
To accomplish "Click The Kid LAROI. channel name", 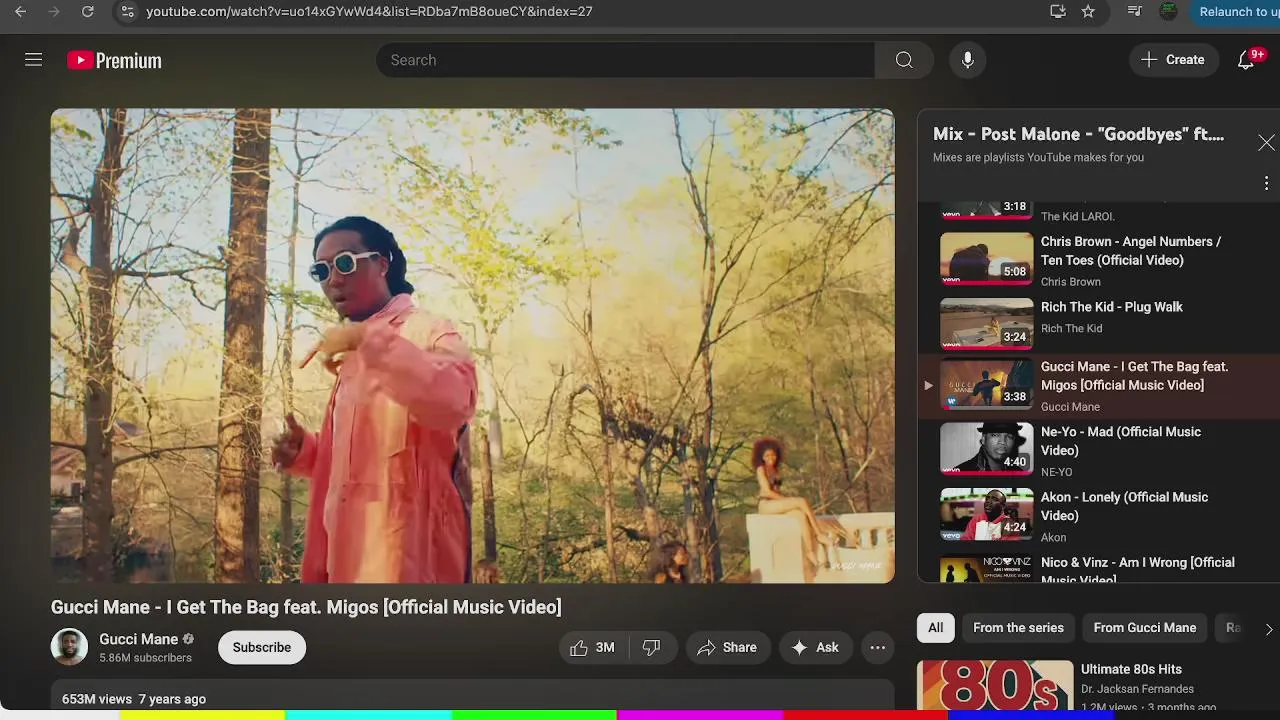I will [1077, 216].
